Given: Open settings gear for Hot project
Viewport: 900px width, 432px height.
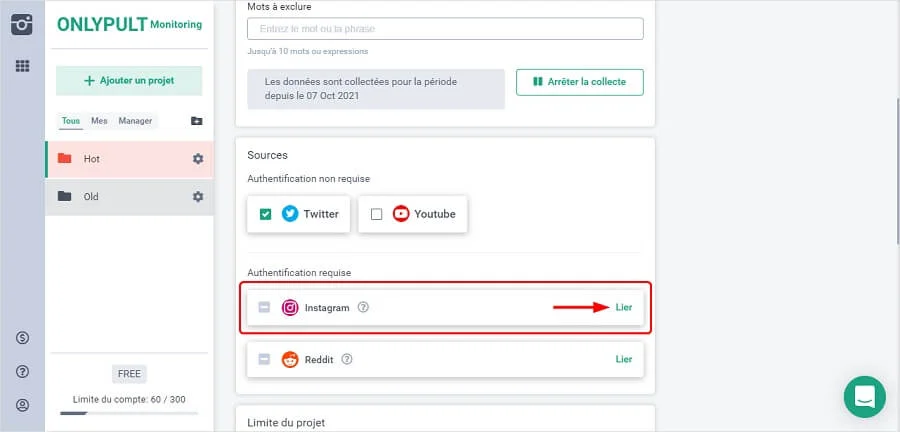Looking at the screenshot, I should tap(198, 159).
